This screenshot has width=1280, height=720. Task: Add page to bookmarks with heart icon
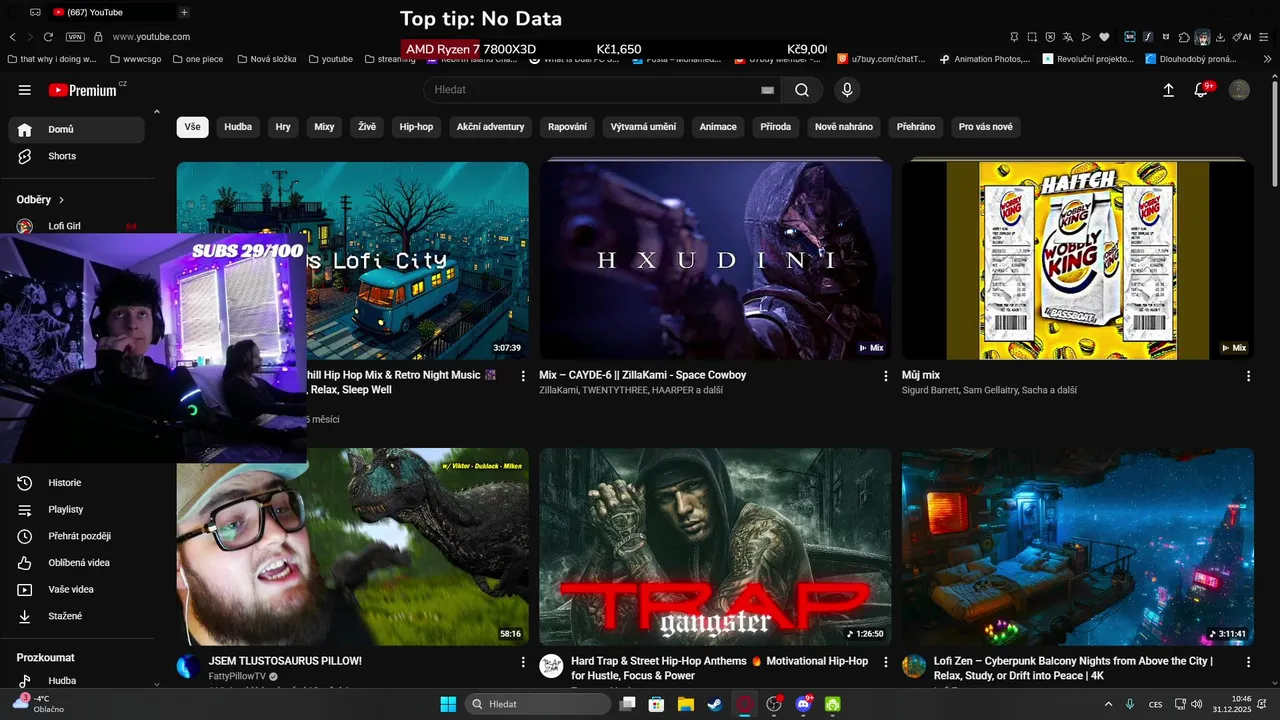(1104, 37)
